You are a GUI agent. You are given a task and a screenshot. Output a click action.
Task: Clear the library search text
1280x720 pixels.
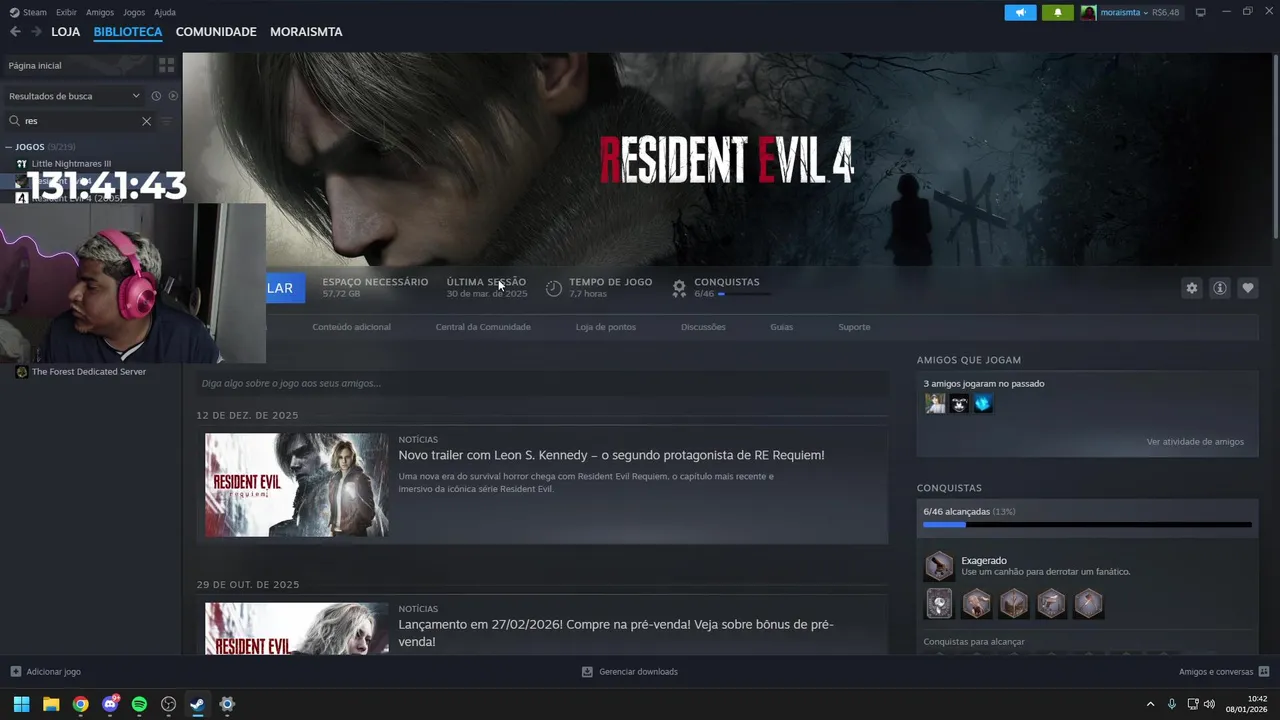[x=146, y=121]
